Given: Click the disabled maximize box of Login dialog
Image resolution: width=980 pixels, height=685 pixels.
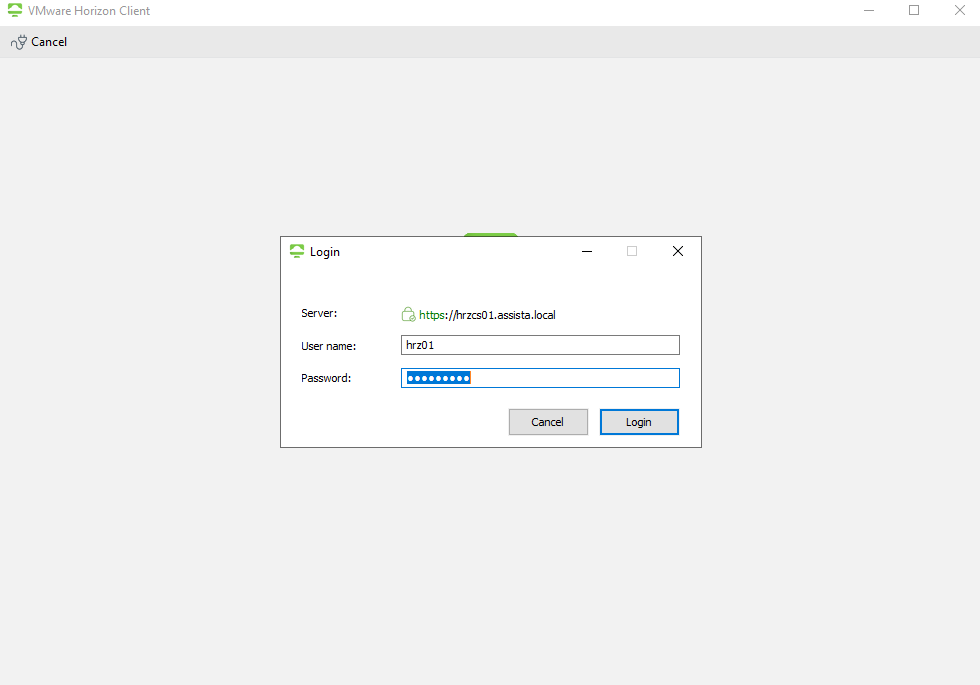Looking at the screenshot, I should tap(632, 251).
